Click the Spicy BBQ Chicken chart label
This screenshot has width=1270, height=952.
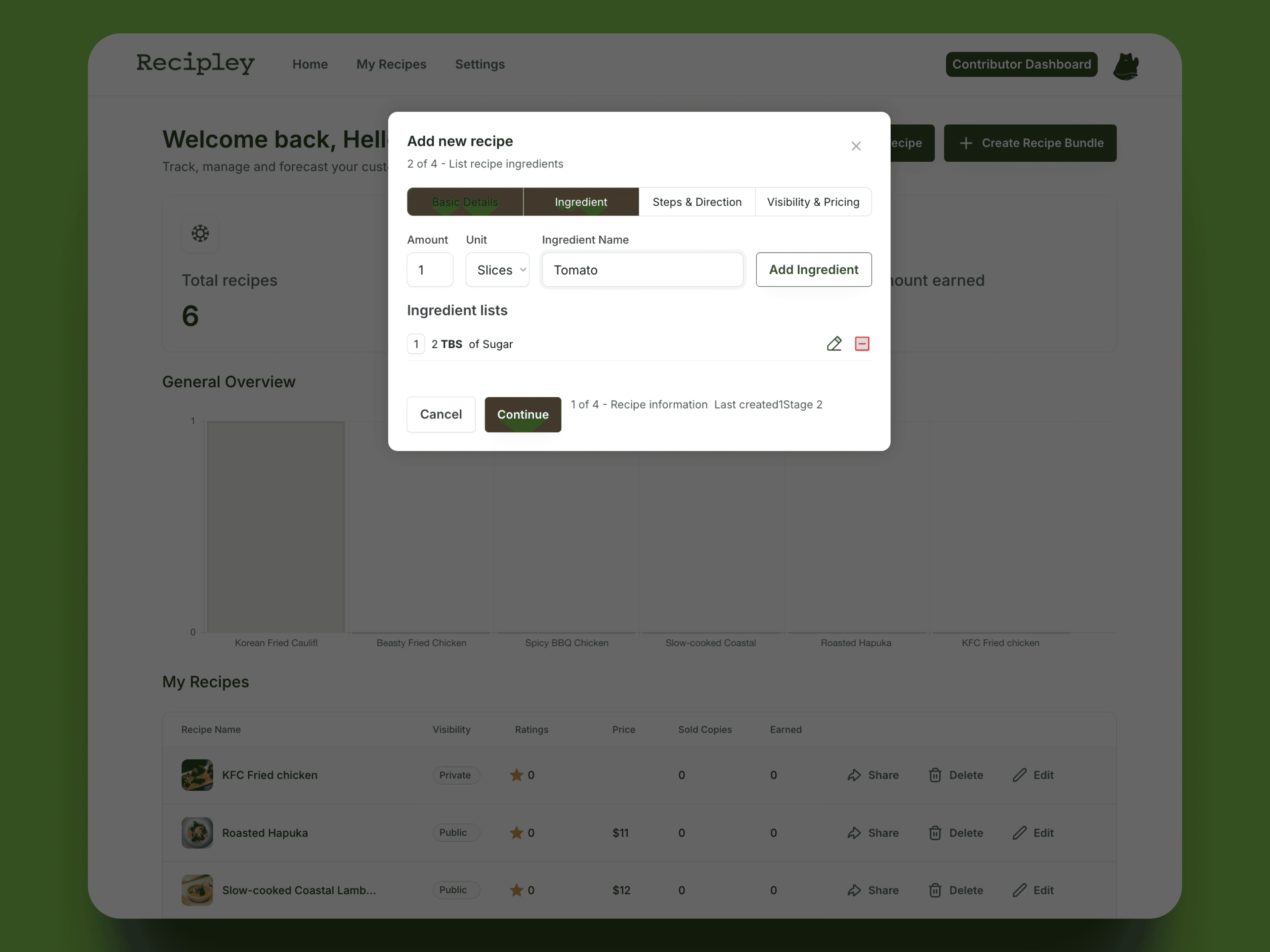[567, 643]
